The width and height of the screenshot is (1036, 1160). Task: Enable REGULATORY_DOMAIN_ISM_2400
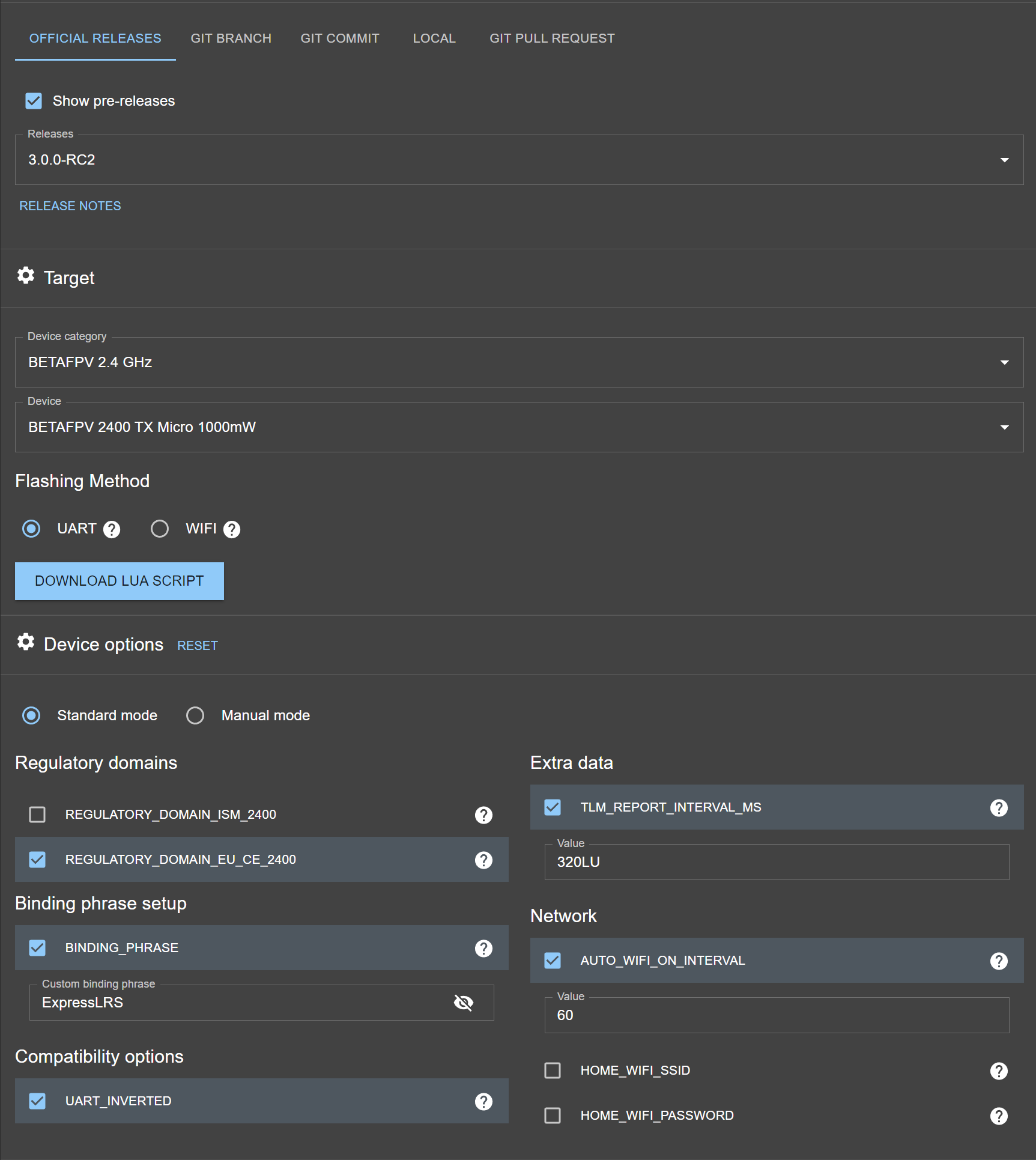coord(37,815)
